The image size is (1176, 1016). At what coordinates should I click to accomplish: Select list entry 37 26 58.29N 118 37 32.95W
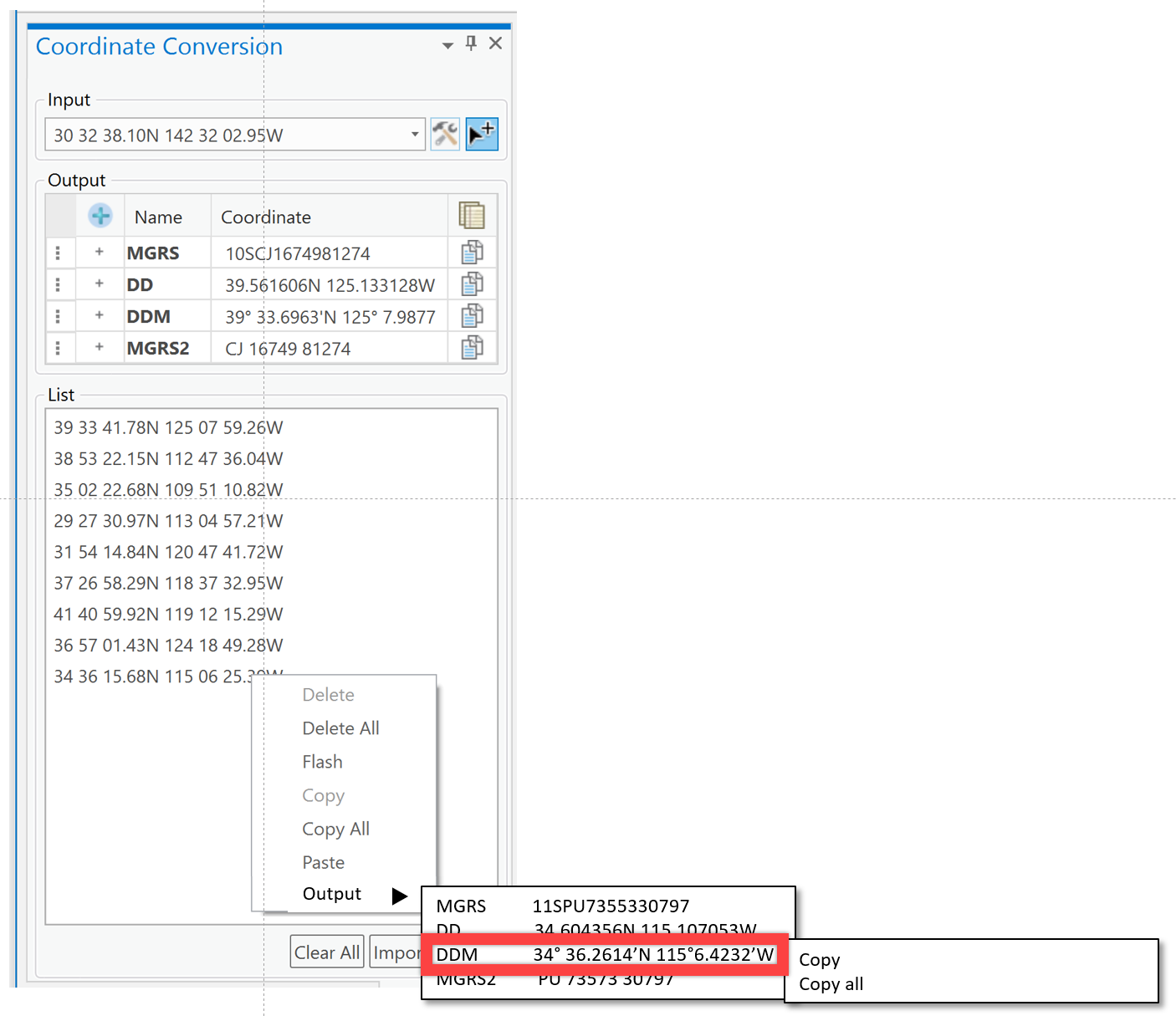tap(168, 583)
